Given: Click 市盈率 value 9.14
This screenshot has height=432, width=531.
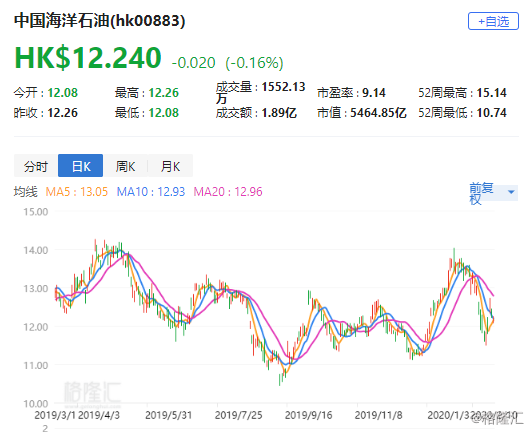Looking at the screenshot, I should (374, 92).
